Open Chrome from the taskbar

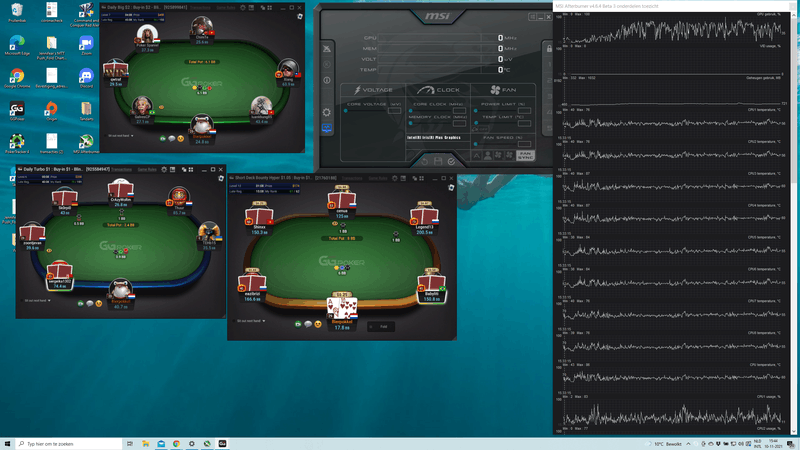176,444
